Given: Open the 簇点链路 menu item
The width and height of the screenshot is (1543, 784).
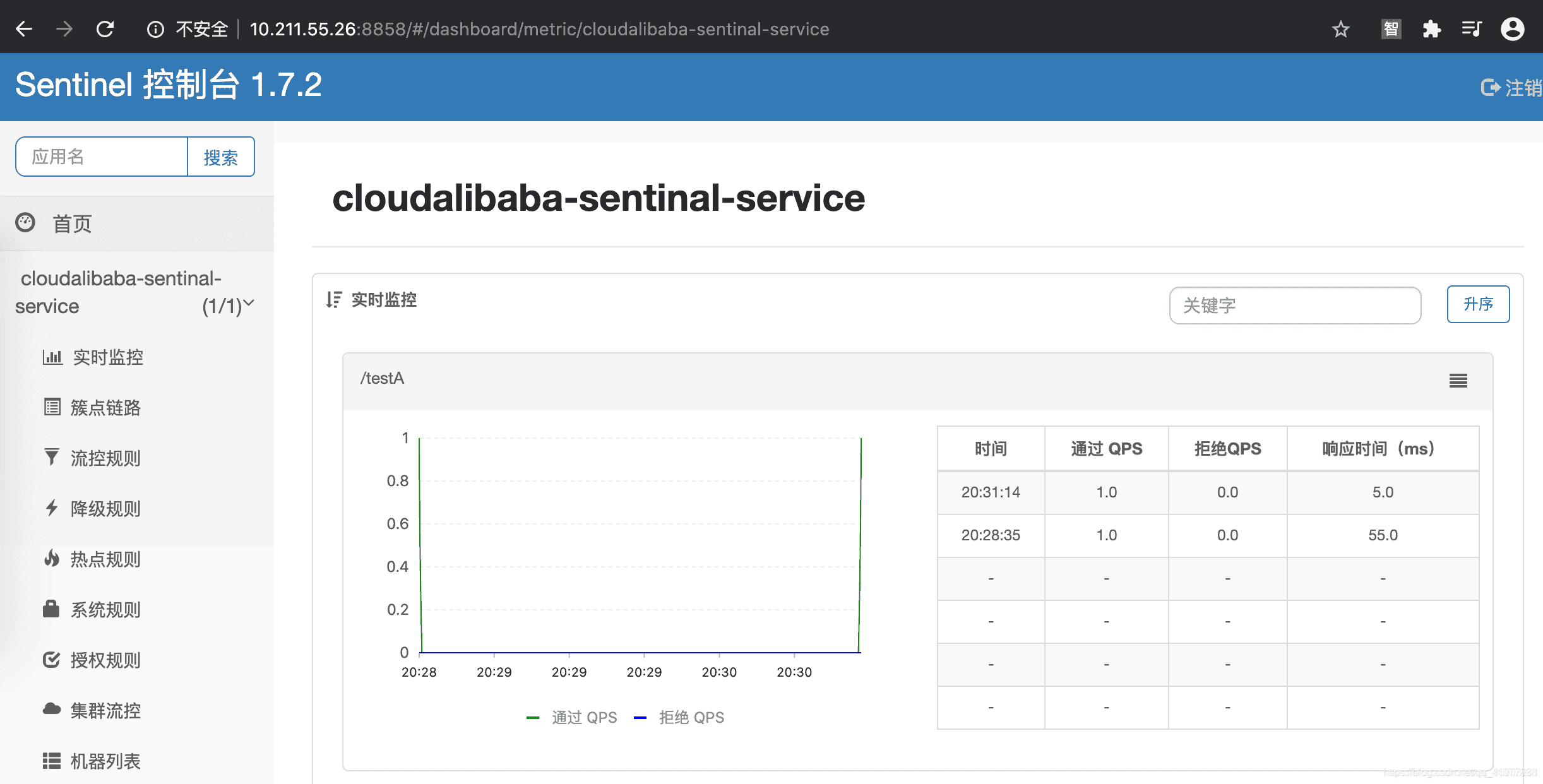Looking at the screenshot, I should pyautogui.click(x=106, y=408).
